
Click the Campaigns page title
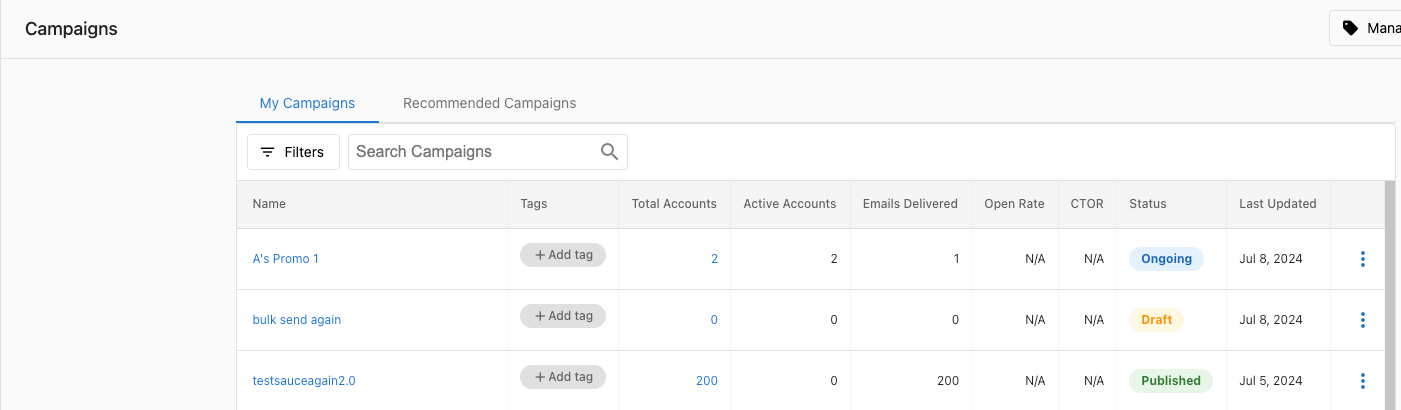(x=71, y=29)
